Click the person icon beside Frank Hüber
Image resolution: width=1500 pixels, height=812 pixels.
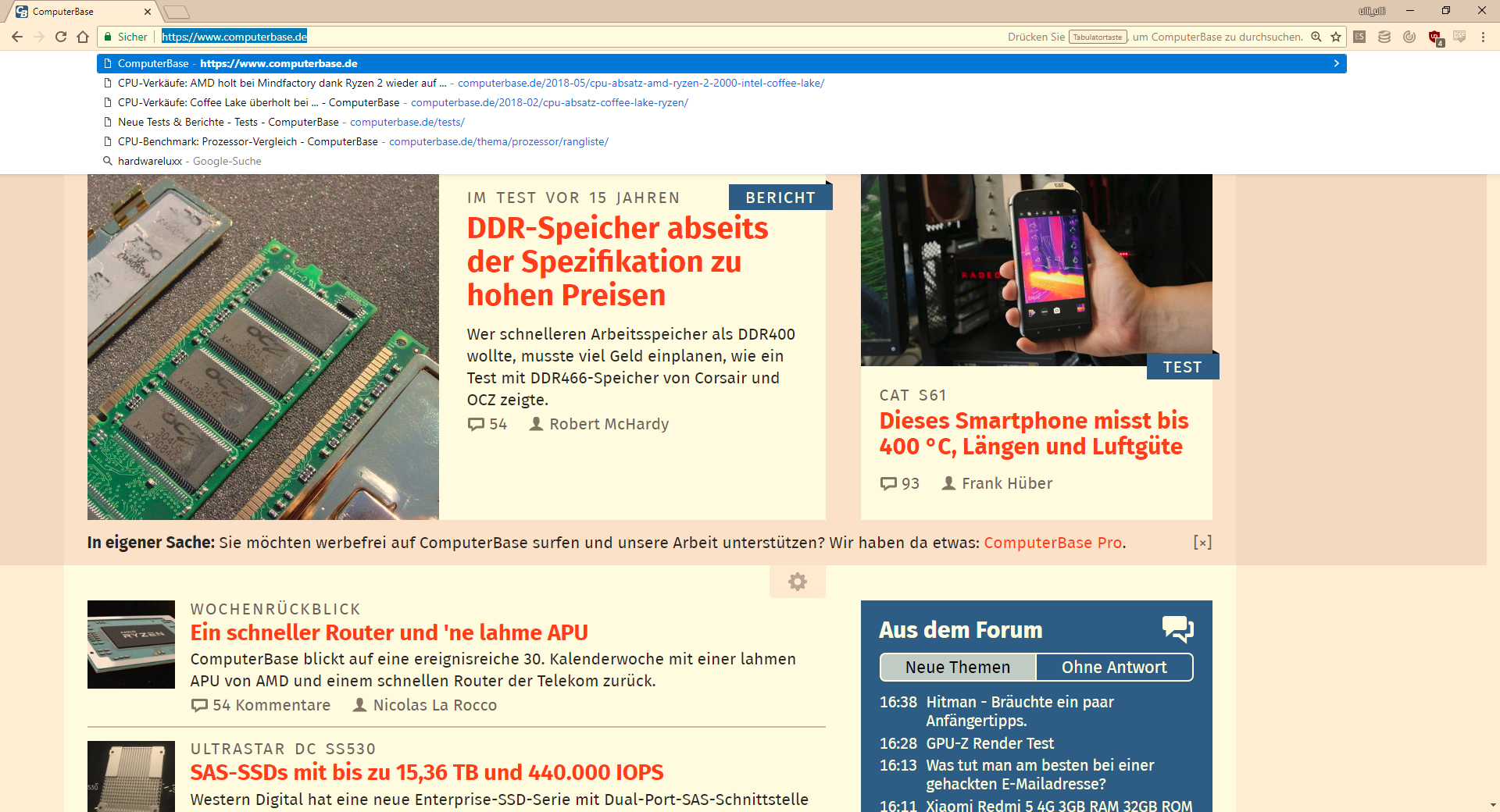[948, 483]
